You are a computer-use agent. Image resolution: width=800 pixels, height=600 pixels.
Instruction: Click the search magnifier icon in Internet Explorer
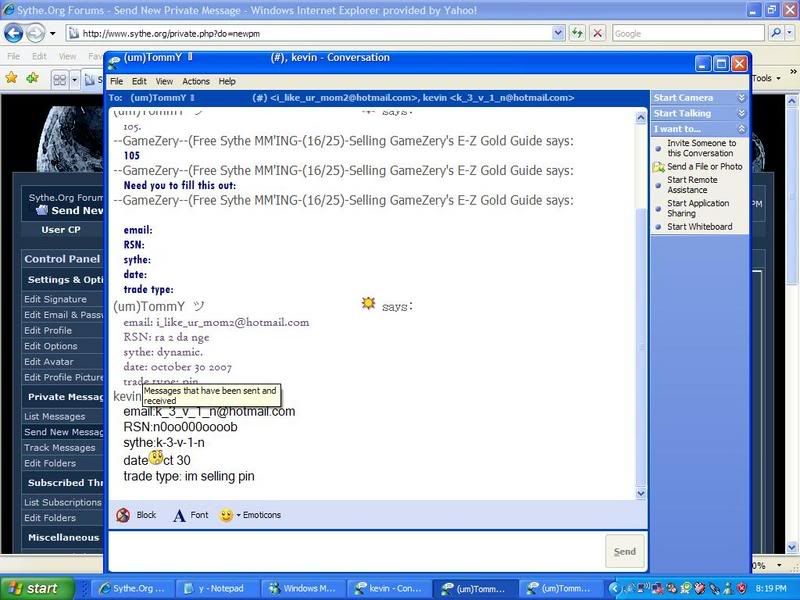[x=776, y=34]
